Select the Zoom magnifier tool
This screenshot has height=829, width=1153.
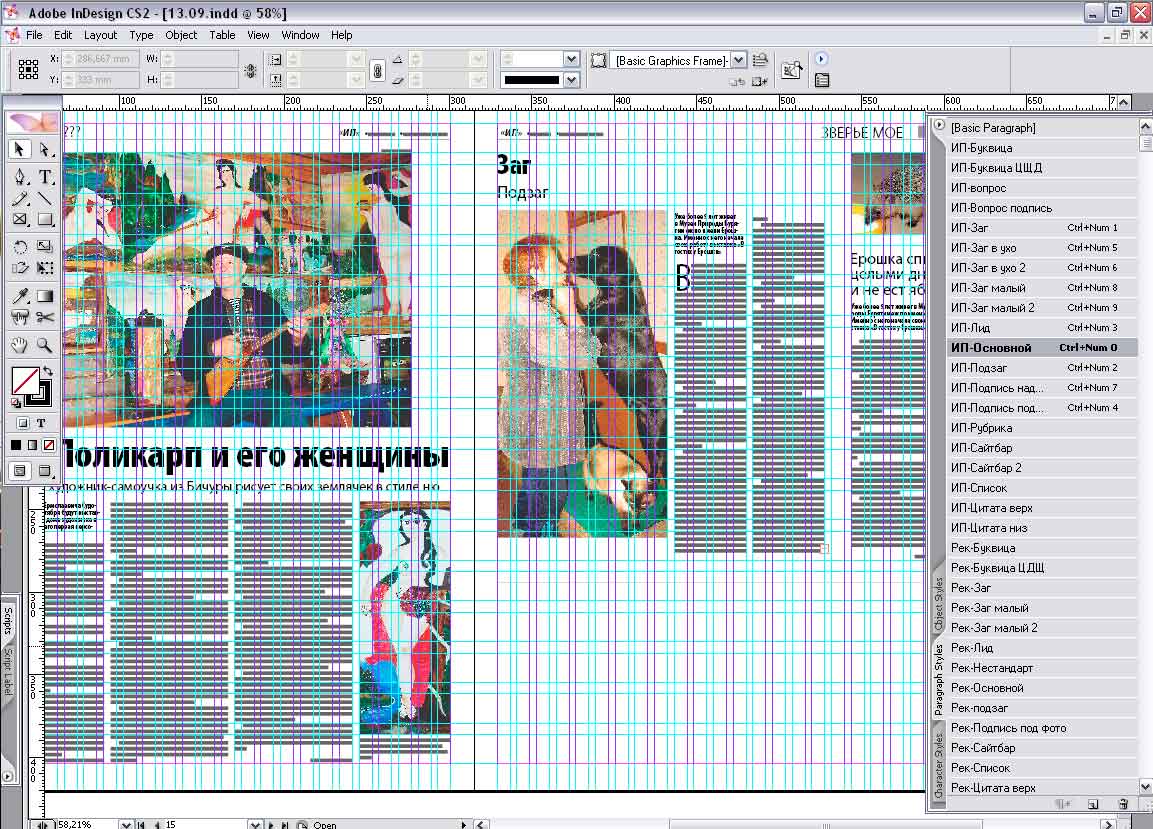pos(45,344)
